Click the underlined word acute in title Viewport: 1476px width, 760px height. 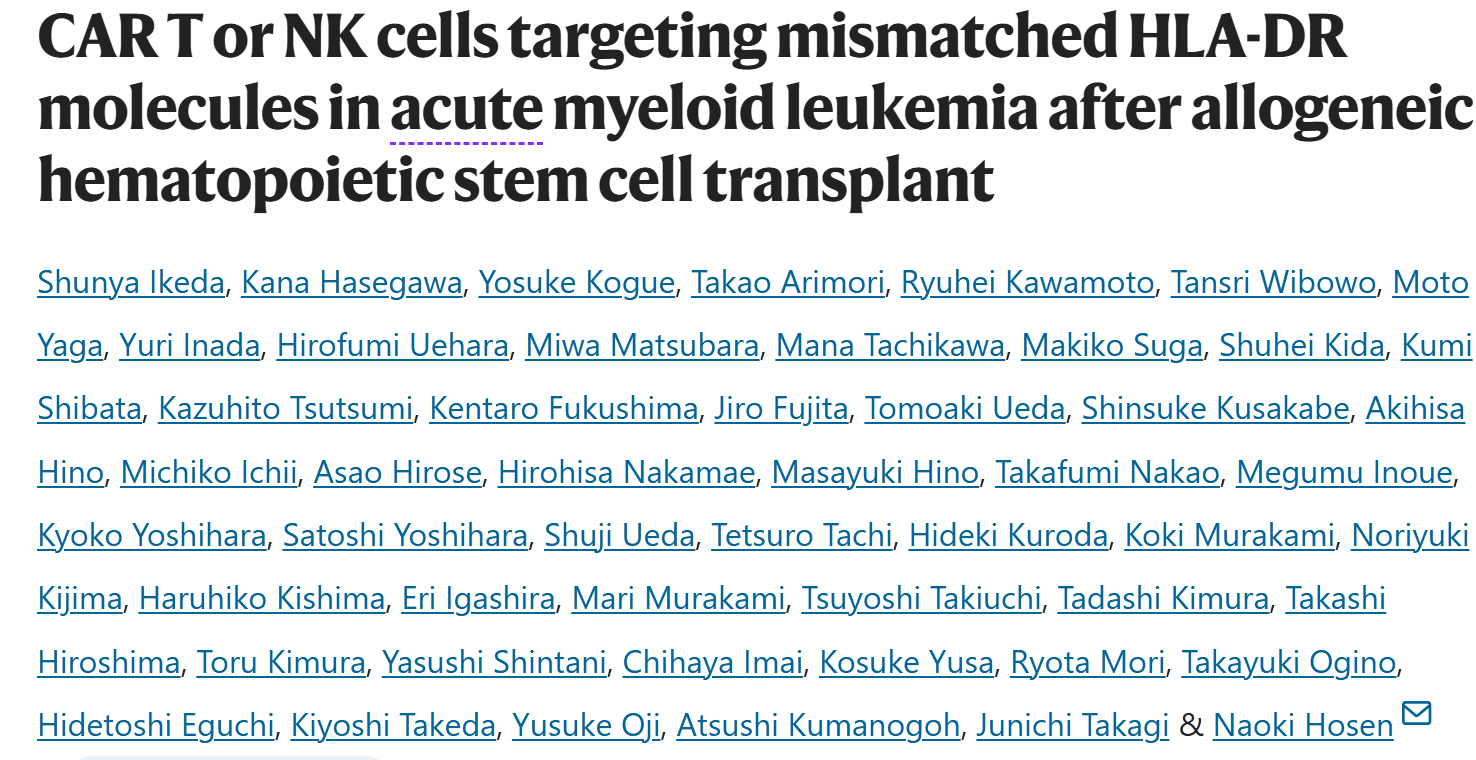466,110
